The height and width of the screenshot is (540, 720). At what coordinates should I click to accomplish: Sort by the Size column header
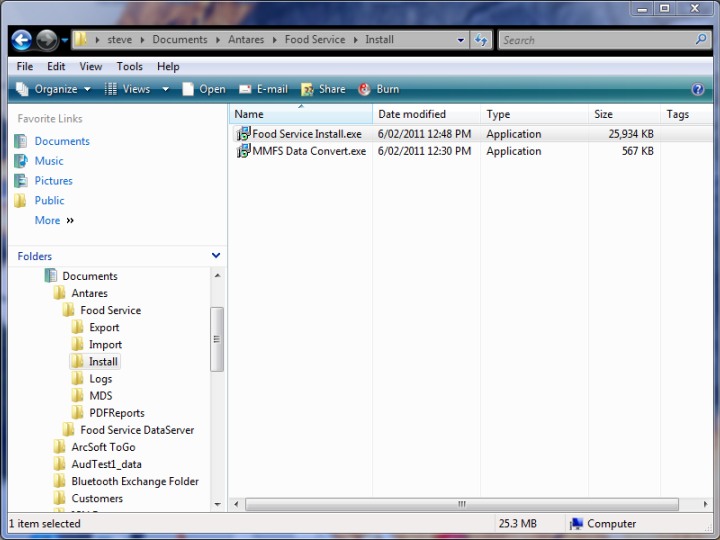pos(624,114)
